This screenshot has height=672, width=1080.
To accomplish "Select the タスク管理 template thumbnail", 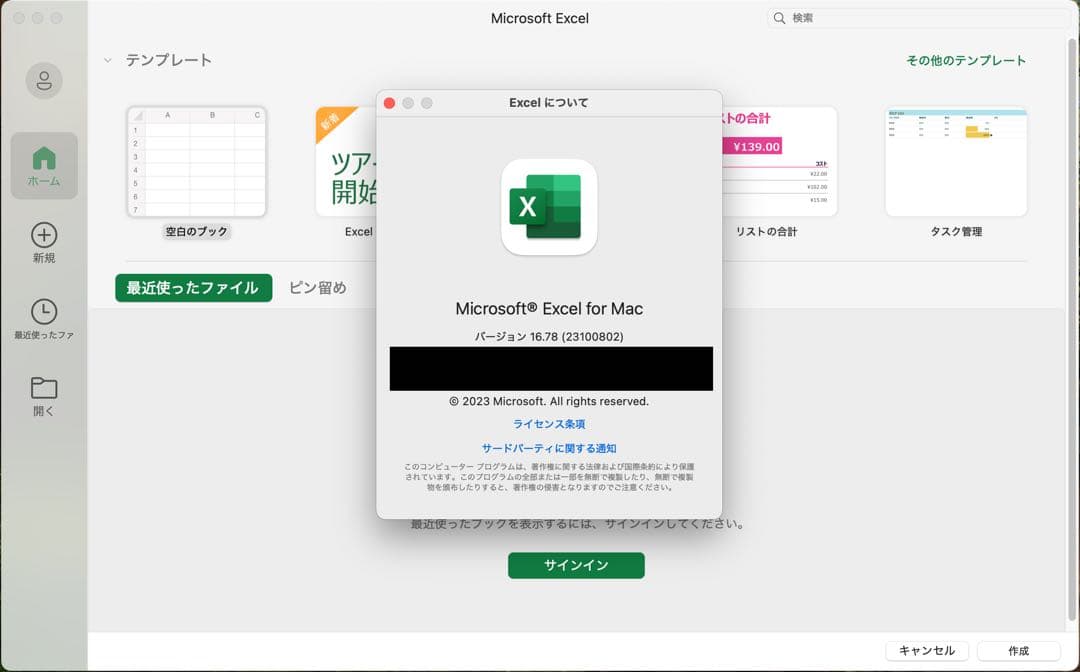I will point(956,162).
